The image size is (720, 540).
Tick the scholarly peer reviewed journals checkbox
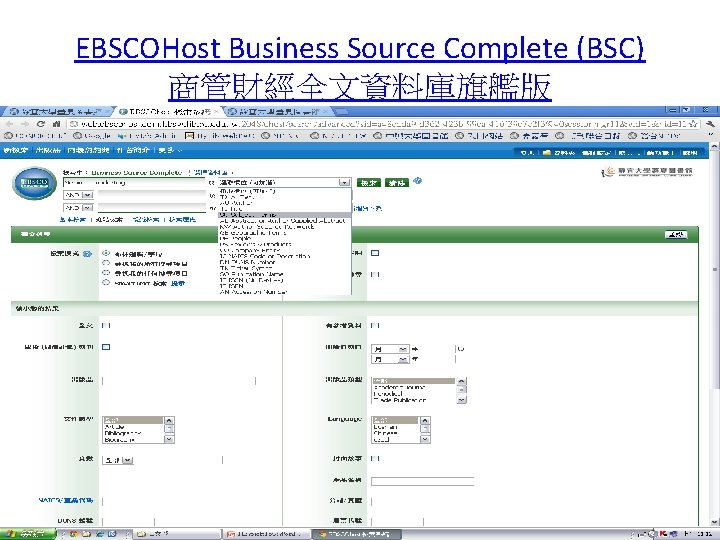click(x=106, y=347)
